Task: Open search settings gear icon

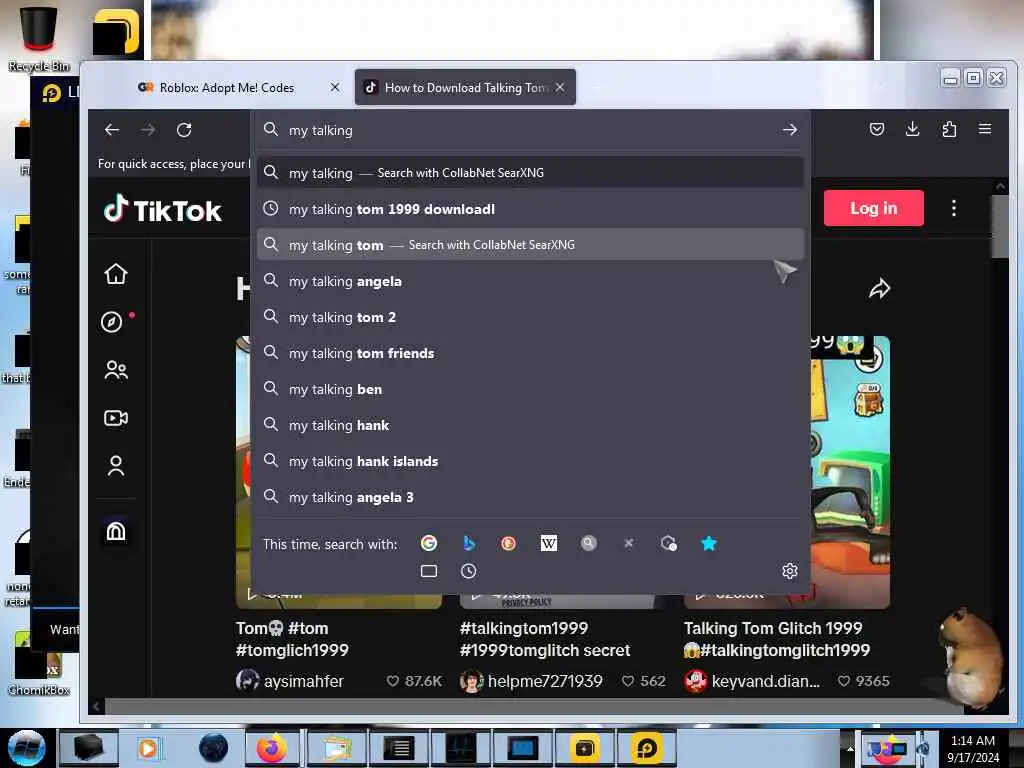Action: click(790, 571)
